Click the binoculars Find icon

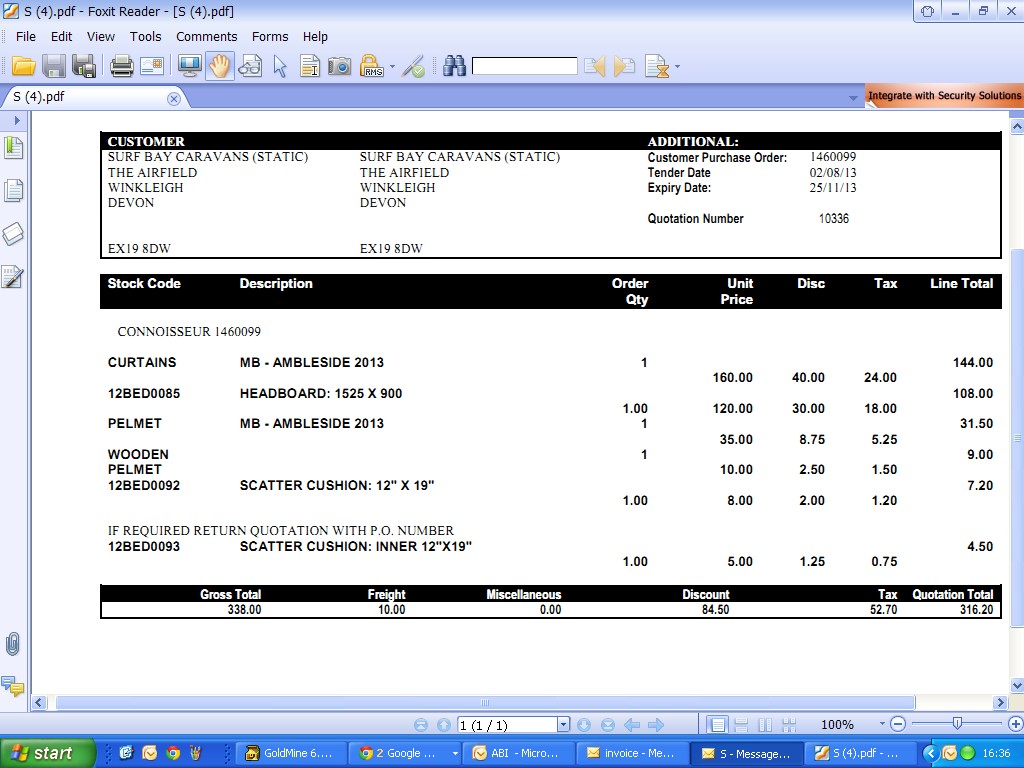click(x=455, y=67)
